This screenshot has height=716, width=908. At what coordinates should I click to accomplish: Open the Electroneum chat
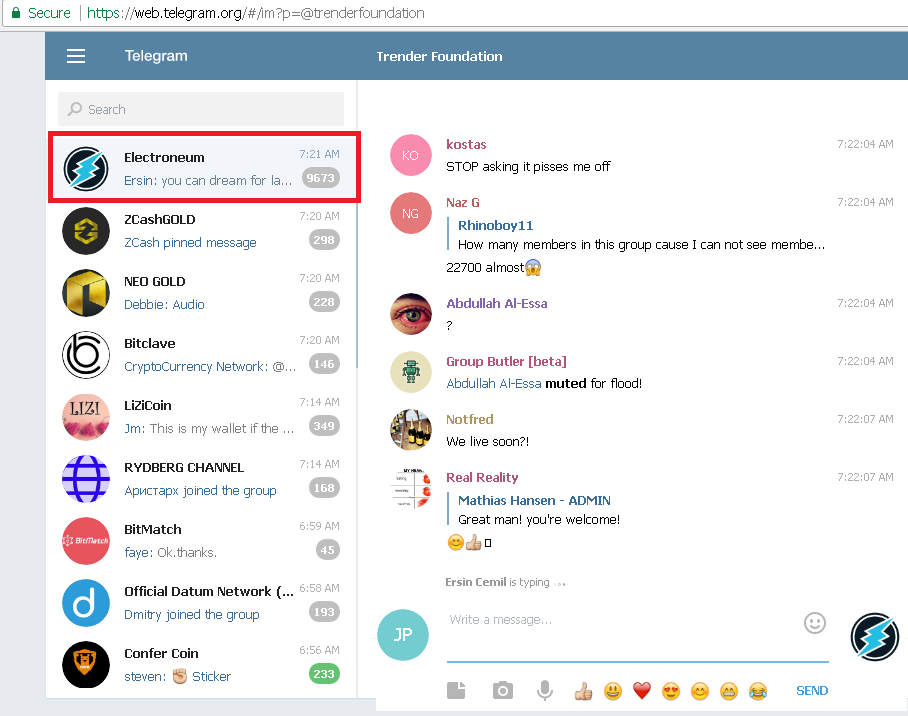204,167
